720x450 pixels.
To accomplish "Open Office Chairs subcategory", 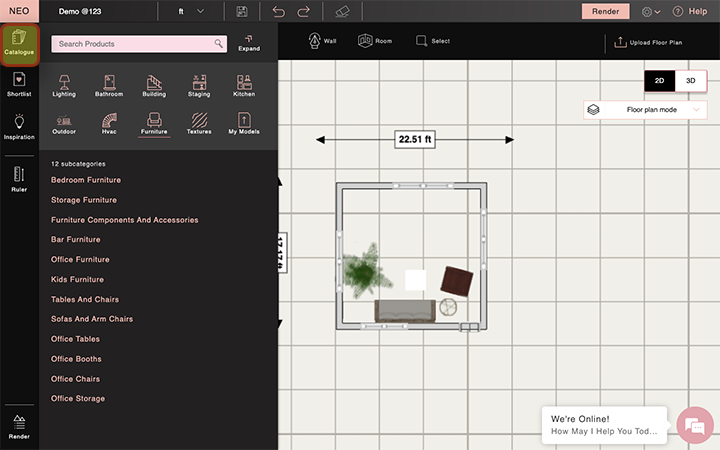I will point(75,379).
